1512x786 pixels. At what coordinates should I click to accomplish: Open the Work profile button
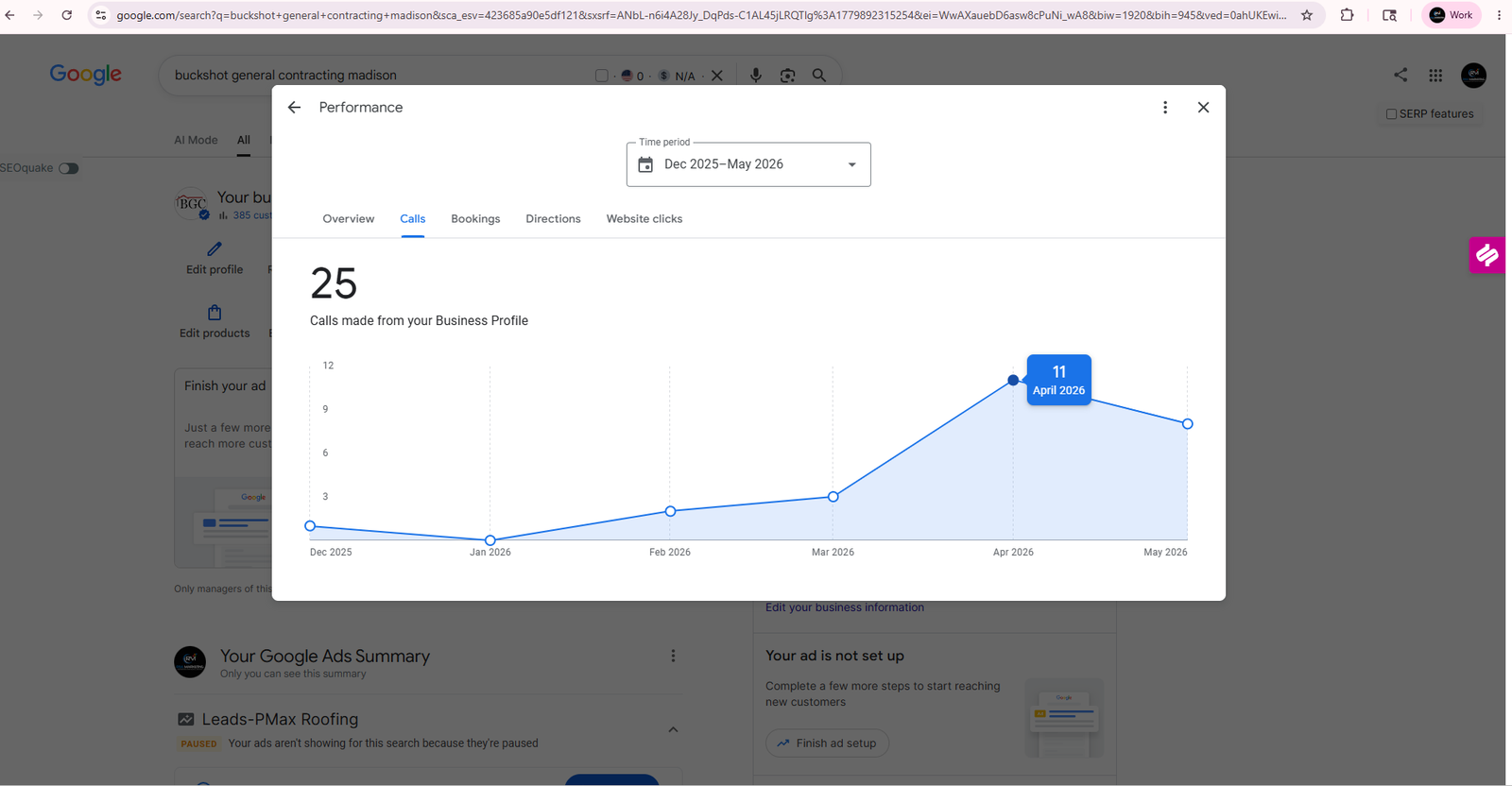tap(1451, 15)
